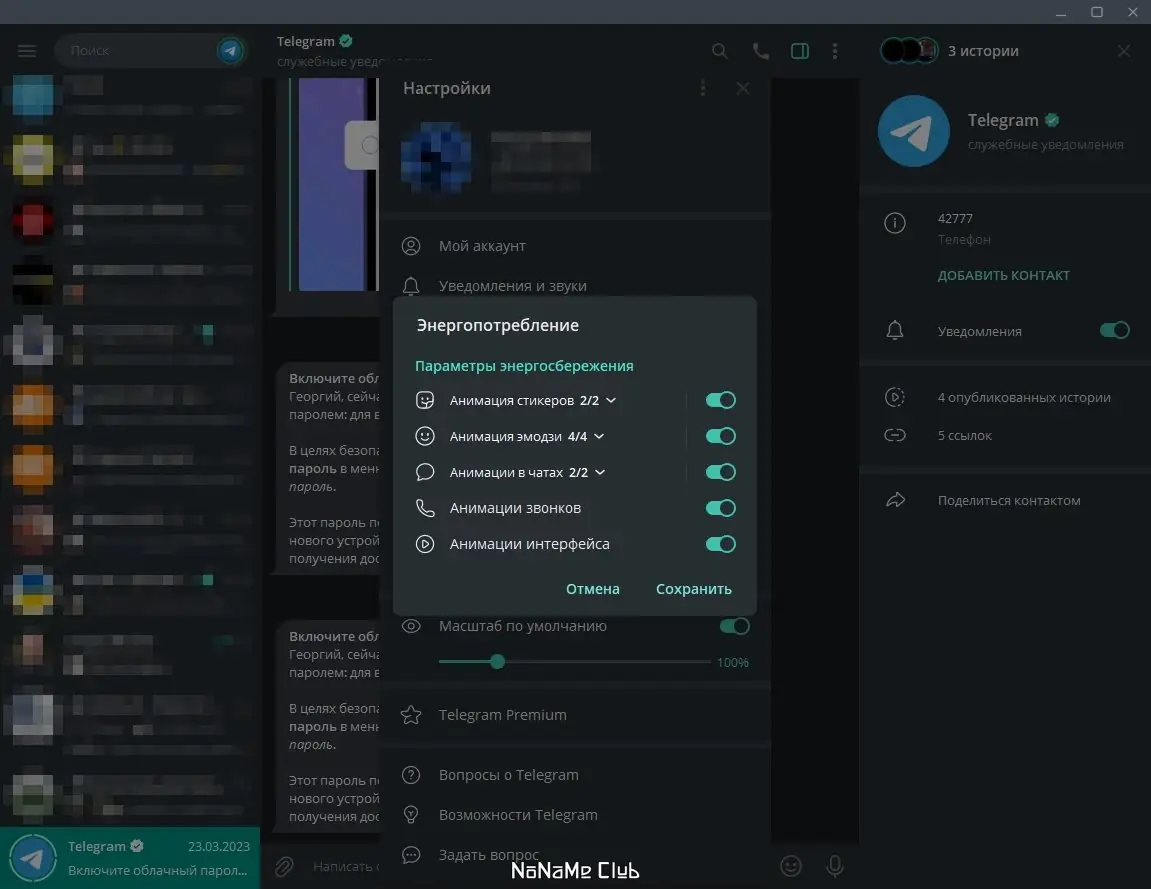Image resolution: width=1151 pixels, height=889 pixels.
Task: Click Telegram profile avatar in info panel
Action: pyautogui.click(x=914, y=131)
